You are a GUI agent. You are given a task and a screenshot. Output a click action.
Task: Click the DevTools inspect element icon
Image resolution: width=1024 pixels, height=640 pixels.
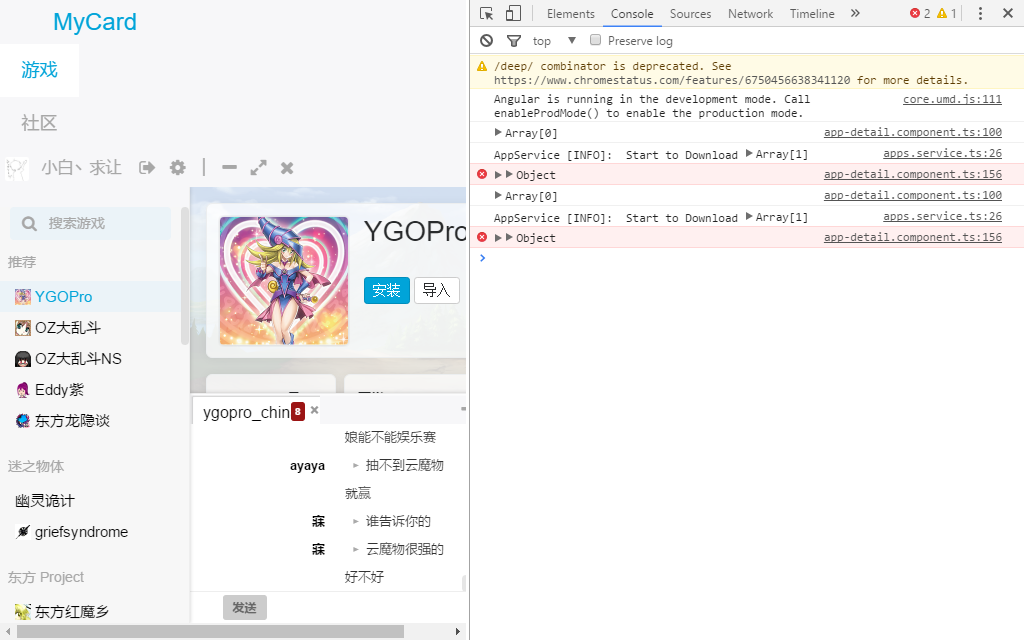[486, 13]
